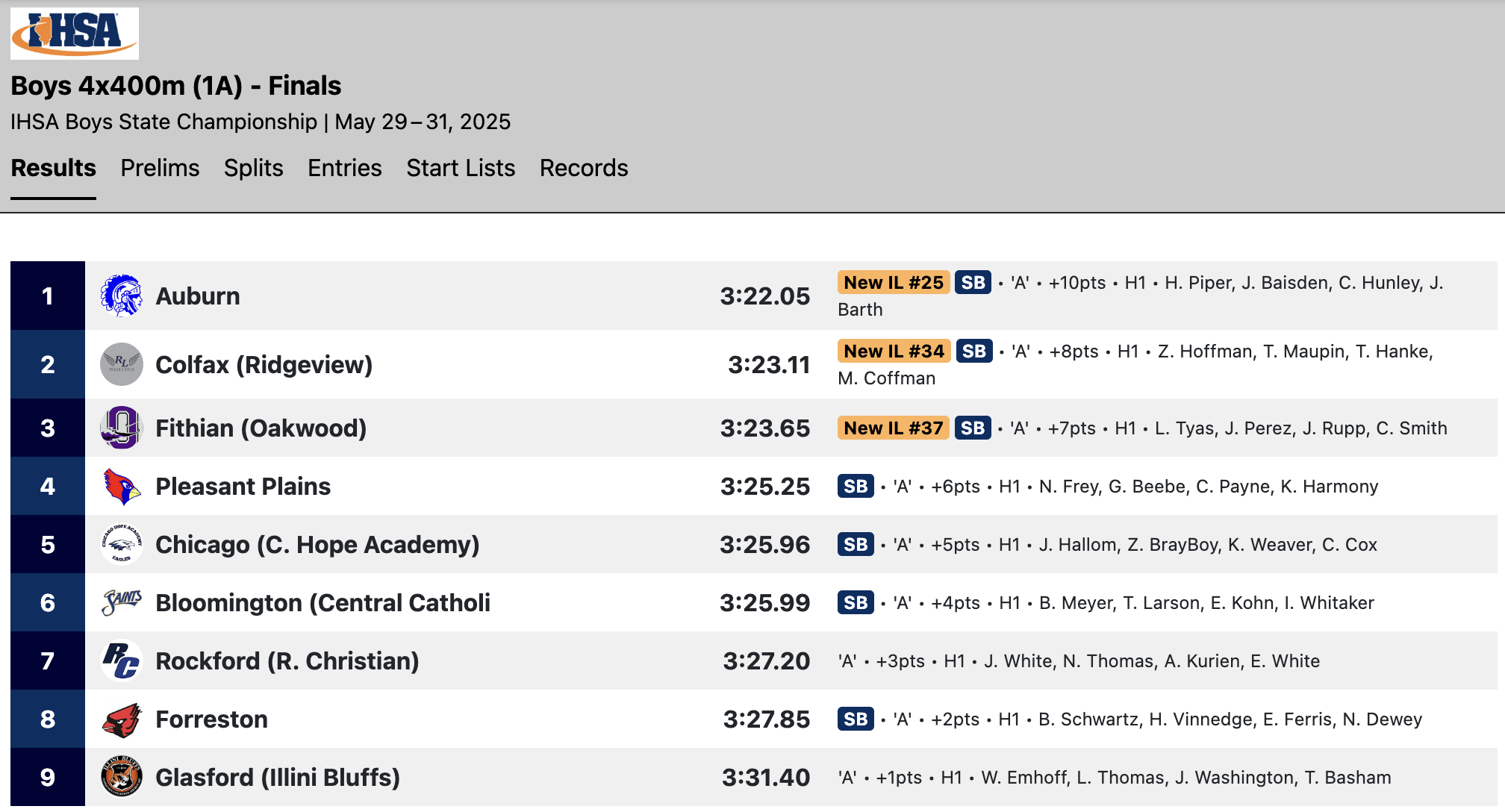Click the Pleasant Plains cardinal logo

coord(122,486)
